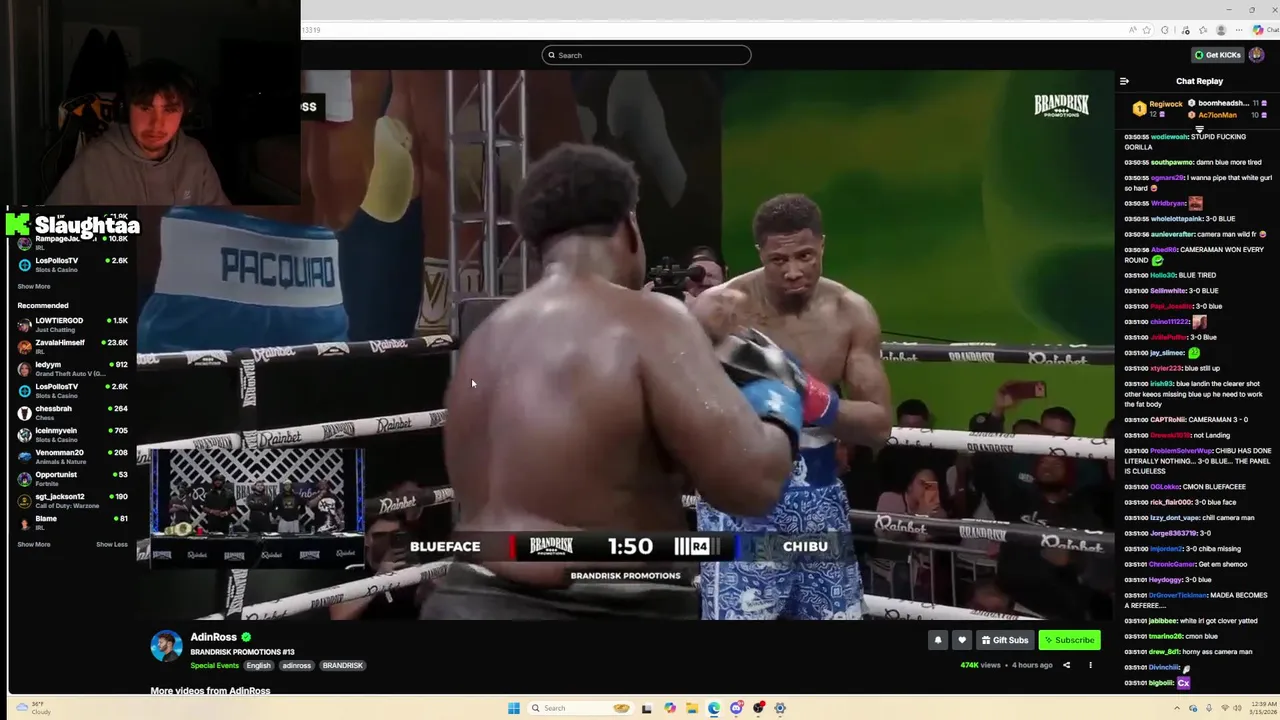The image size is (1280, 720).
Task: Click the Edge read aloud icon
Action: tap(1132, 30)
